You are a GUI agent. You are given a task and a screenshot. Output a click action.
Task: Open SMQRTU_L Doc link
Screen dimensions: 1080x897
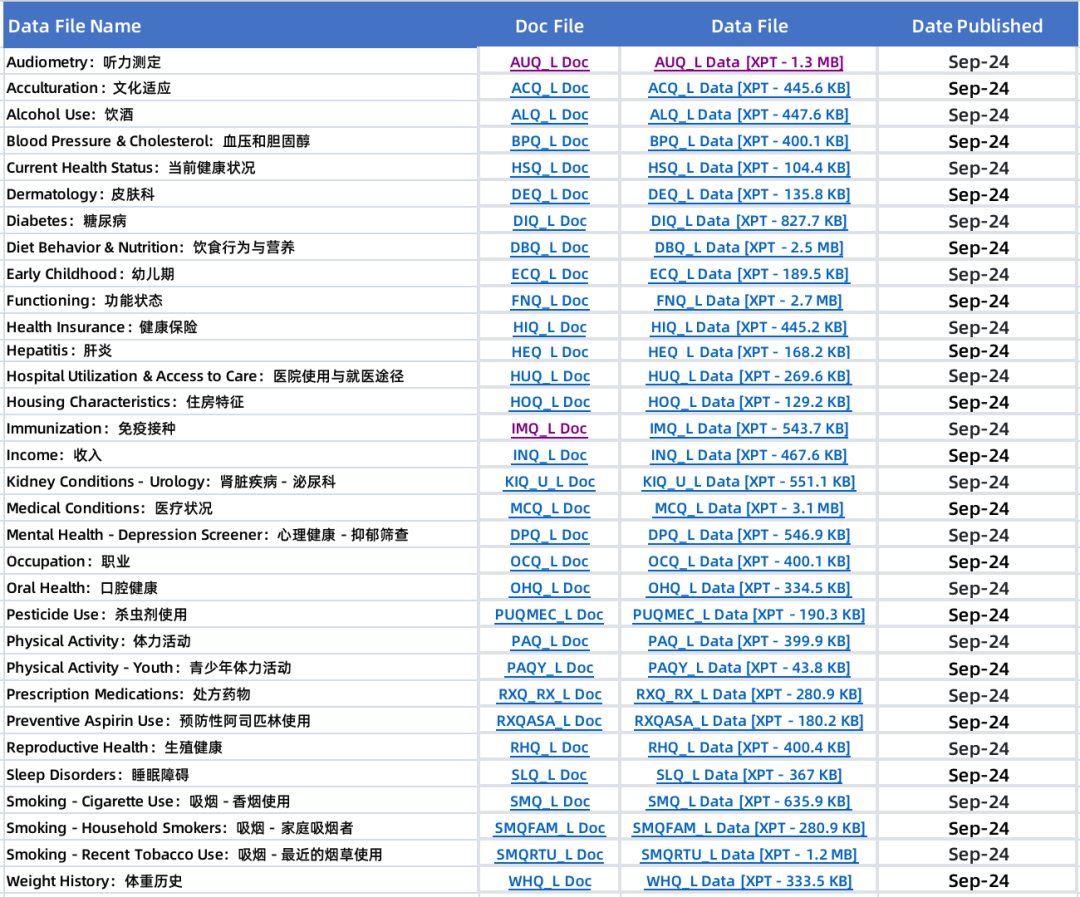[x=550, y=855]
